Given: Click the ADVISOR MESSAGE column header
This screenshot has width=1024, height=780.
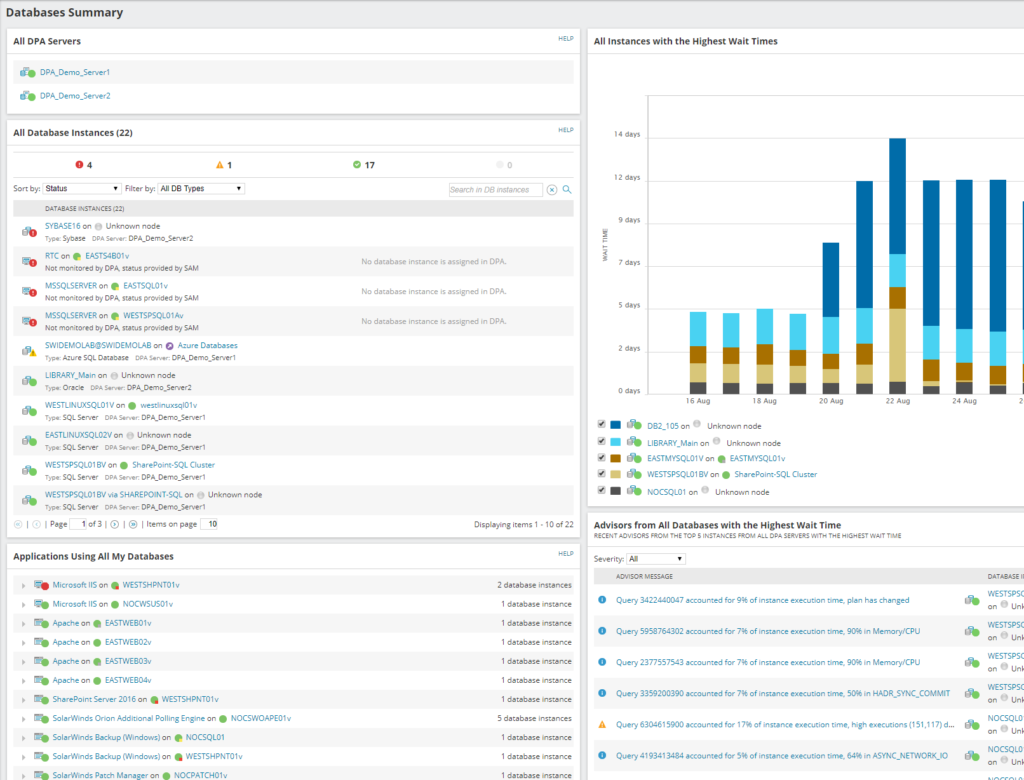Looking at the screenshot, I should point(644,576).
